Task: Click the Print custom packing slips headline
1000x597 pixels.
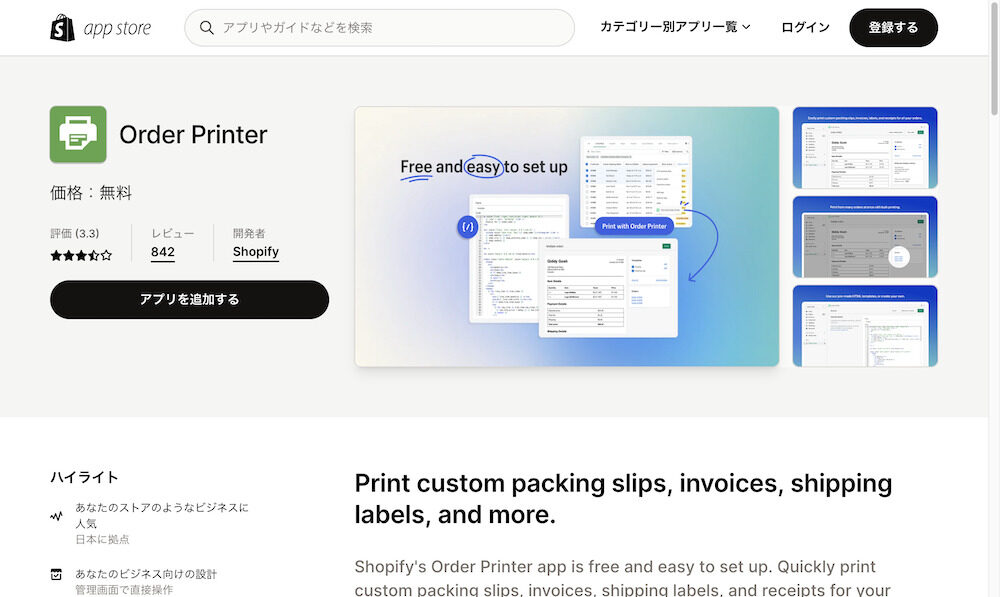Action: coord(623,499)
